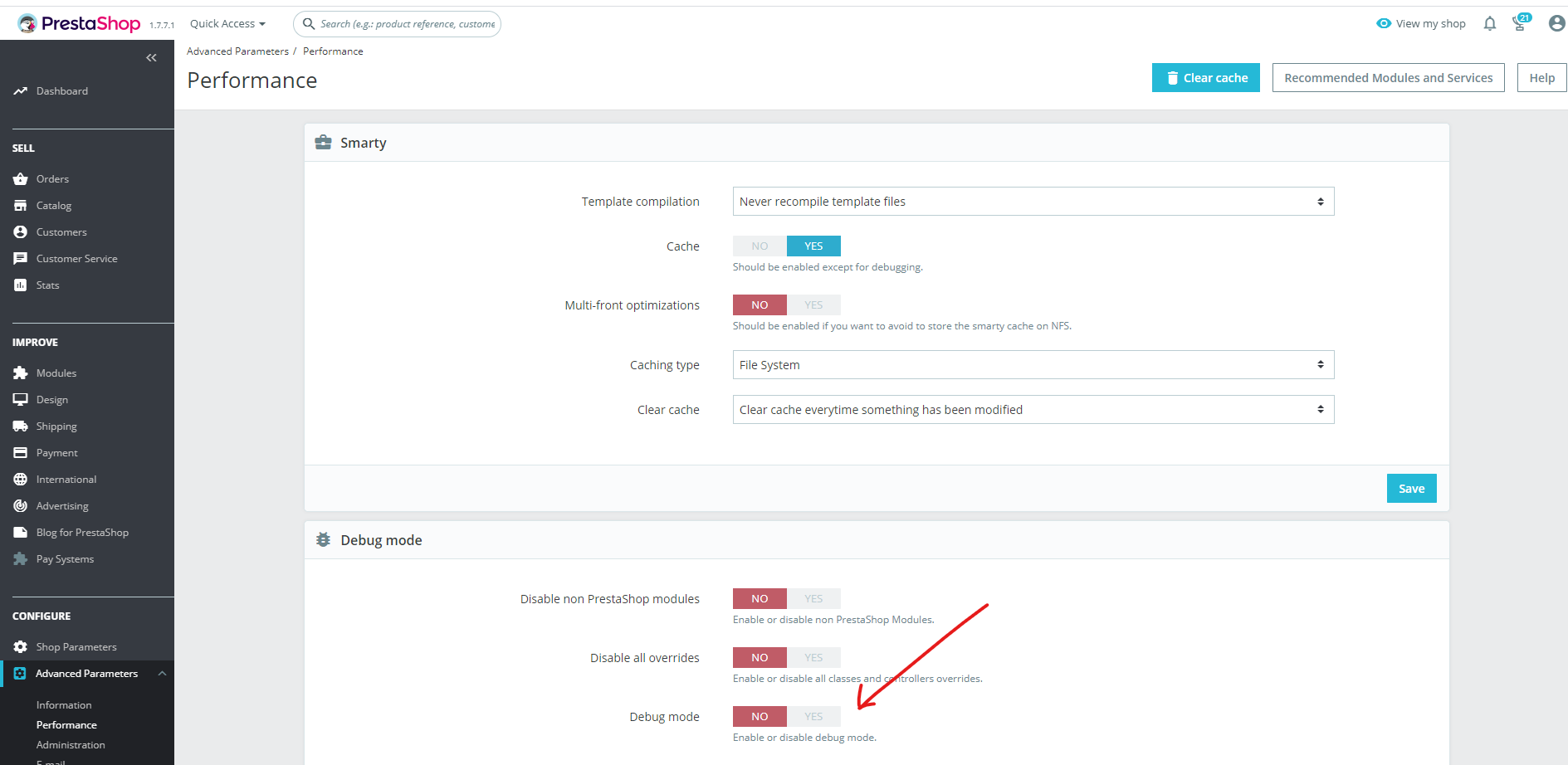Click the Advertising target icon
This screenshot has width=1568, height=765.
click(21, 506)
